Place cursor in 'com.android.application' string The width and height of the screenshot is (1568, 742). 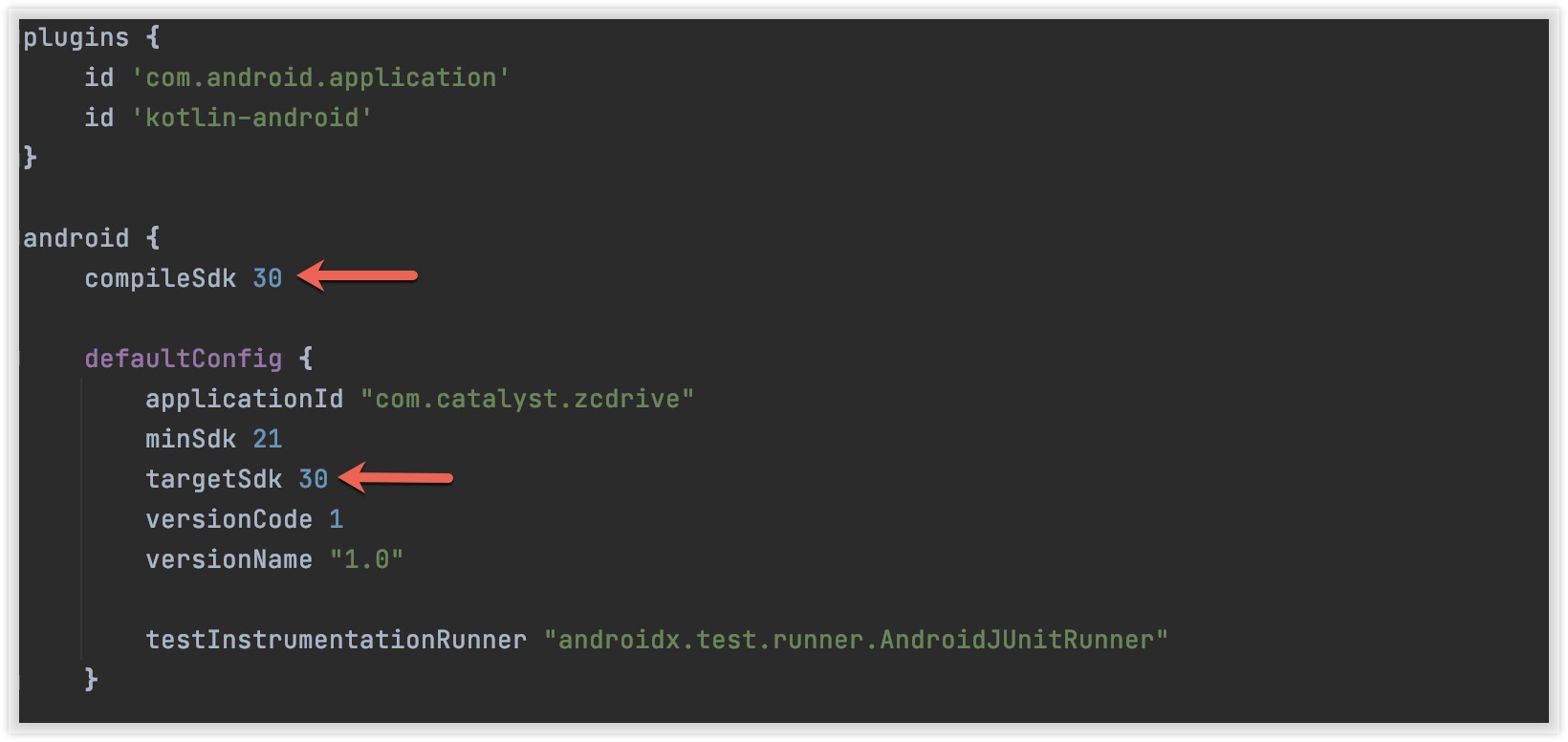click(x=320, y=77)
